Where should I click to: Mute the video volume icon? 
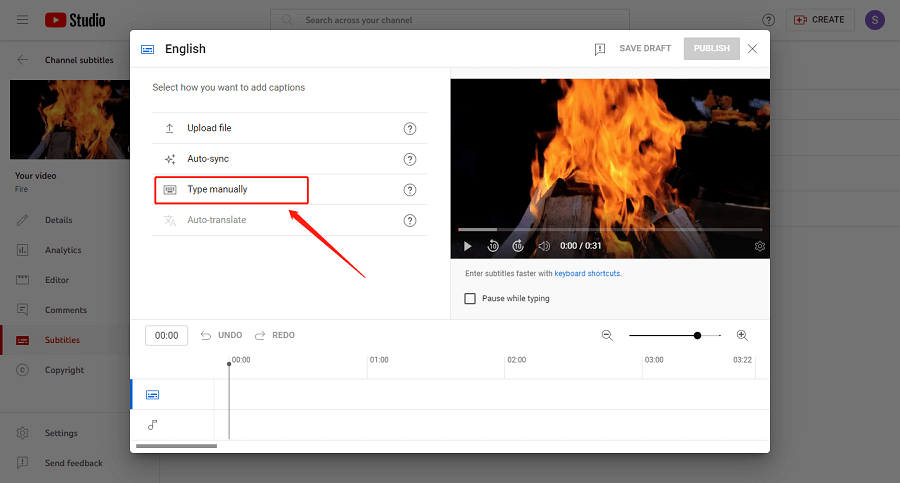pyautogui.click(x=544, y=246)
